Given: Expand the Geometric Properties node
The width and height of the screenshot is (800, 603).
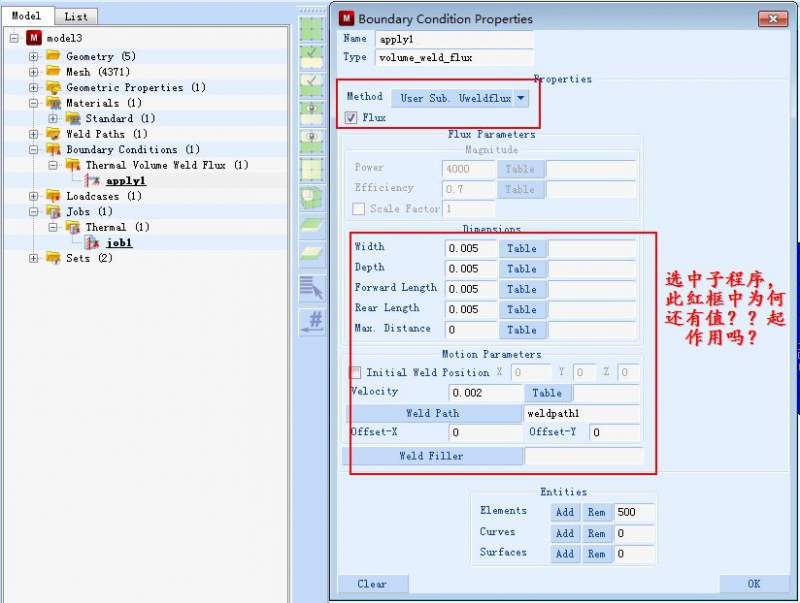Looking at the screenshot, I should (34, 87).
